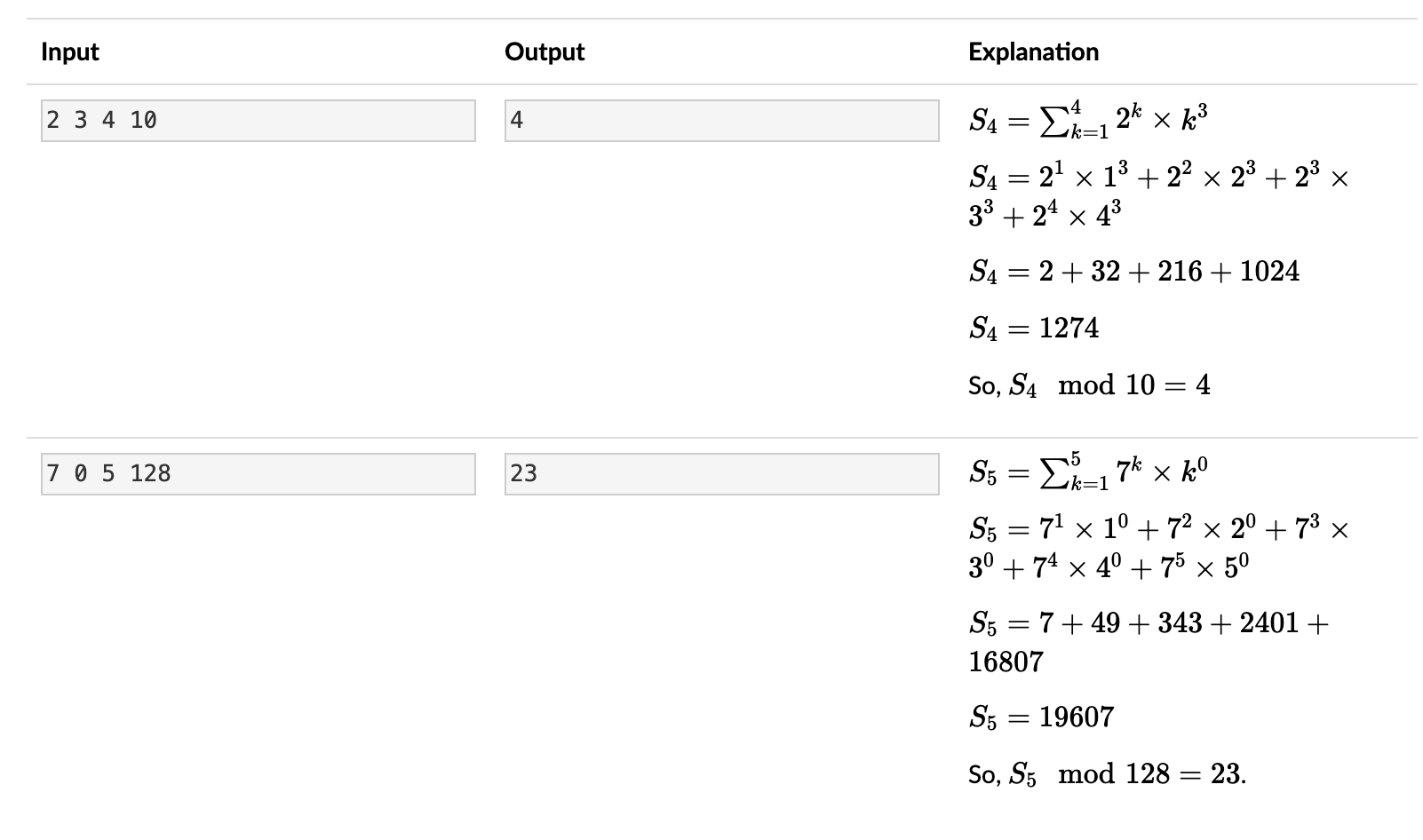This screenshot has width=1423, height=840.
Task: Click the S4 summation formula with k cubed
Action: click(1088, 121)
